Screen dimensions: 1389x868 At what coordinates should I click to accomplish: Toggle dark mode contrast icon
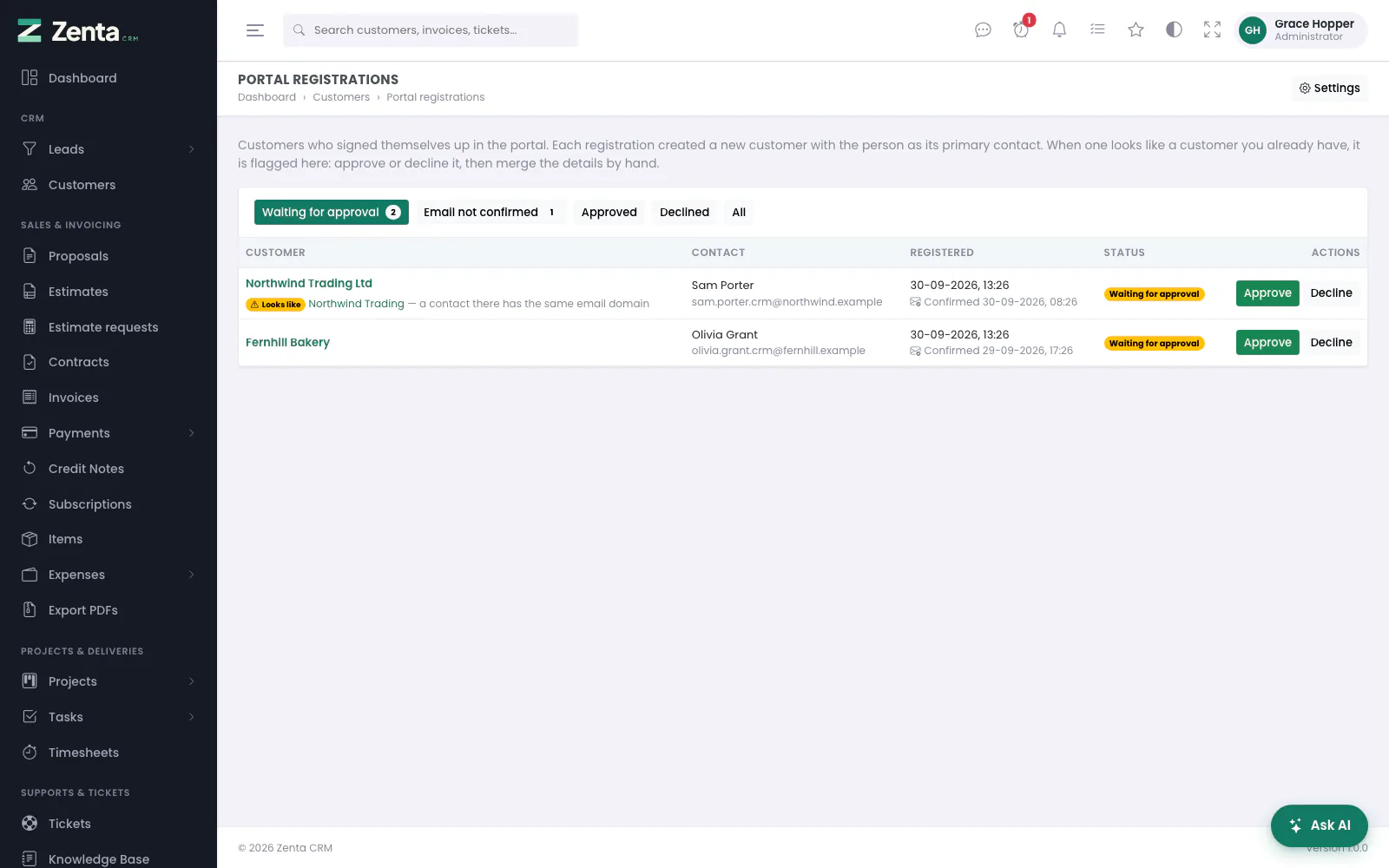coord(1174,30)
